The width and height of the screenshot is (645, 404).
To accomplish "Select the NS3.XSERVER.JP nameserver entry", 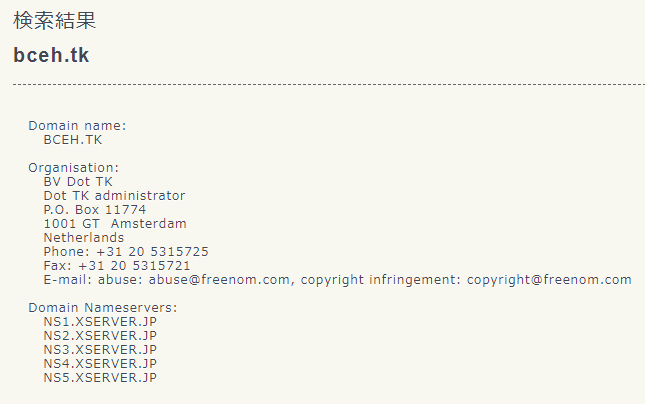I will [100, 350].
